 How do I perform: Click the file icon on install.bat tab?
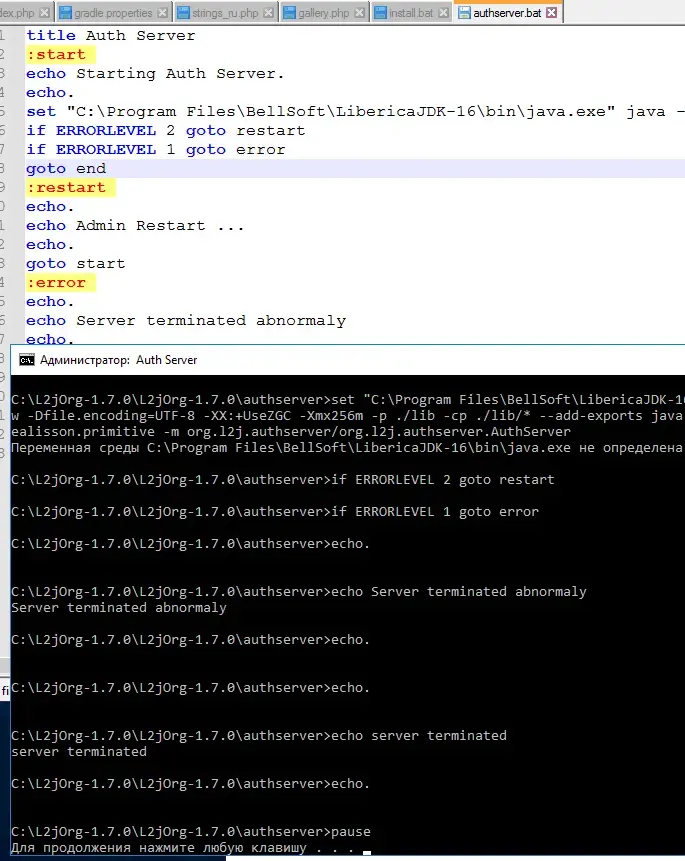coord(380,13)
